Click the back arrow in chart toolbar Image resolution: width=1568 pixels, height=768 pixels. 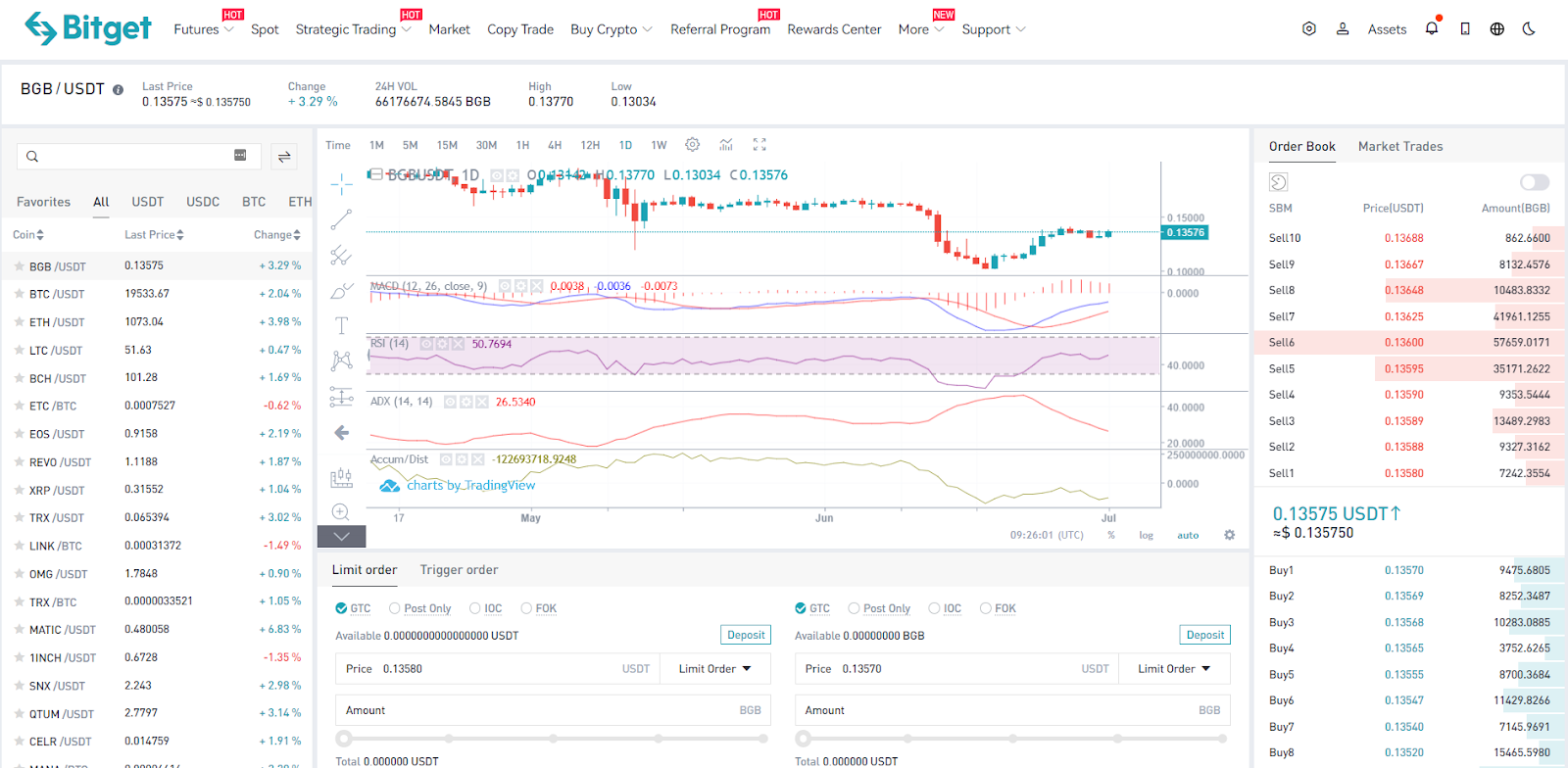pyautogui.click(x=341, y=433)
